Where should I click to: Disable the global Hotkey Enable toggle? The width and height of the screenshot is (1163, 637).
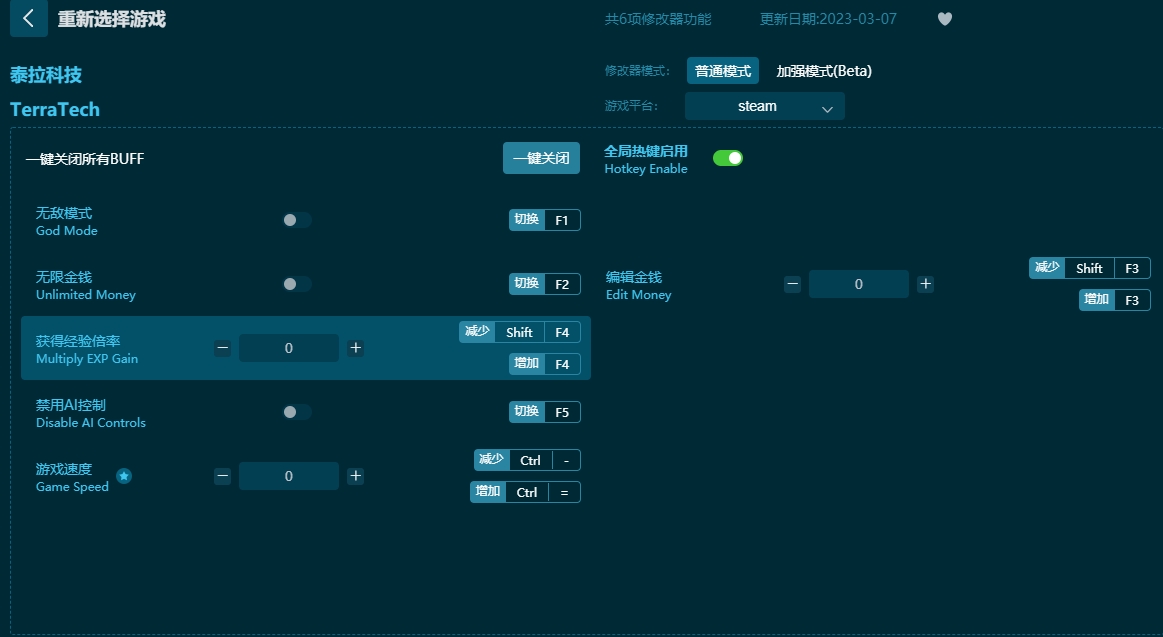(727, 158)
